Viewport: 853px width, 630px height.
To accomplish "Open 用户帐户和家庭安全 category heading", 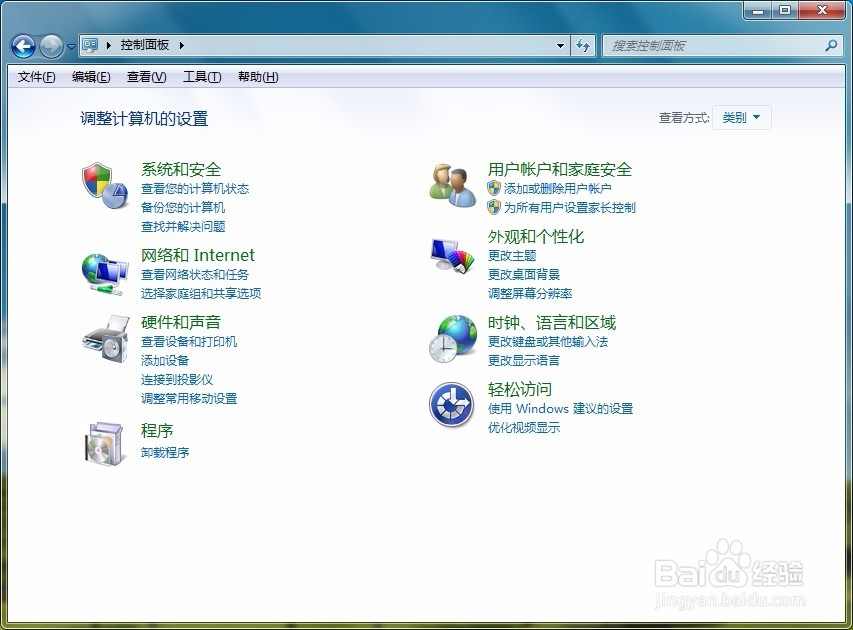I will [x=560, y=169].
